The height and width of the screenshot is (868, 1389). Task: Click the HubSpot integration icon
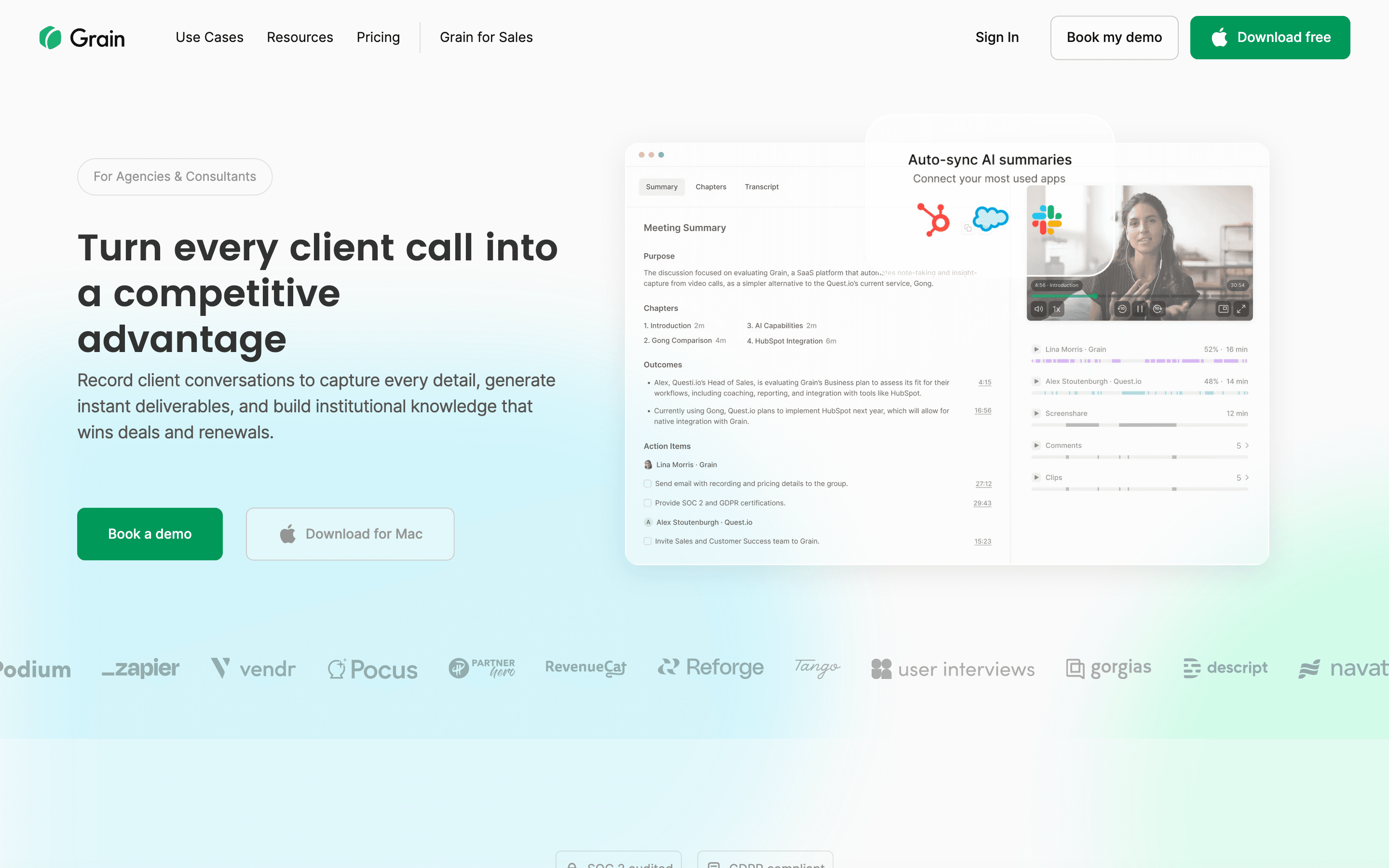pos(933,220)
